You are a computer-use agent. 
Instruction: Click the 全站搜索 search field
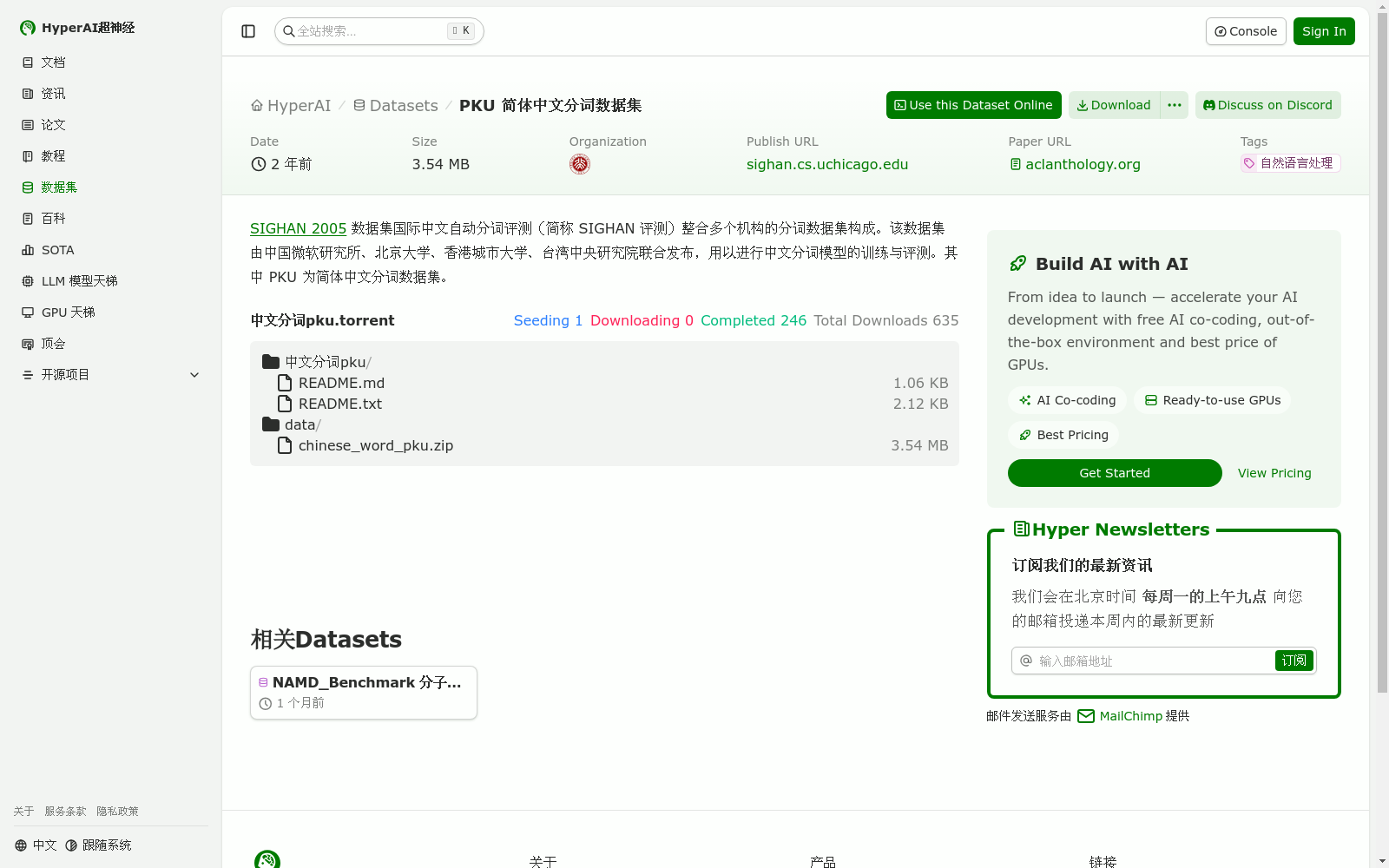[379, 31]
